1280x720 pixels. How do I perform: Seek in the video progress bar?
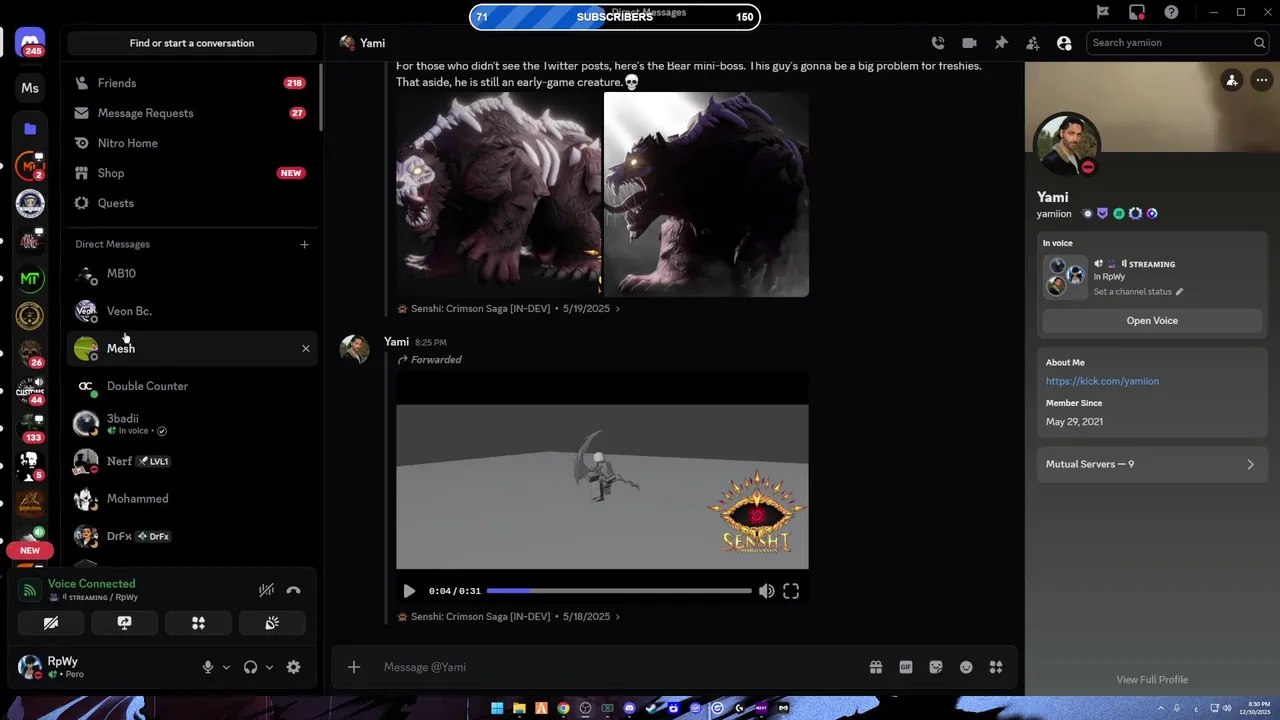pos(619,591)
